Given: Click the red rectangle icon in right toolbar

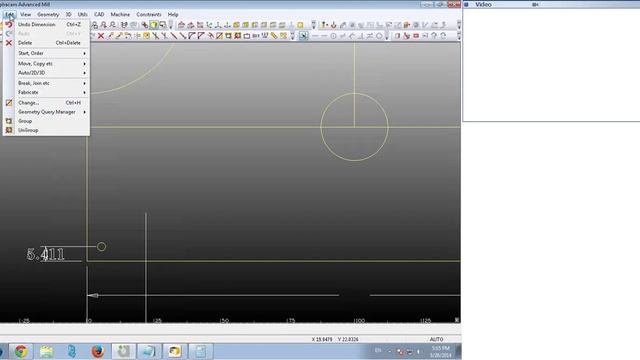Looking at the screenshot, I should pyautogui.click(x=416, y=36).
